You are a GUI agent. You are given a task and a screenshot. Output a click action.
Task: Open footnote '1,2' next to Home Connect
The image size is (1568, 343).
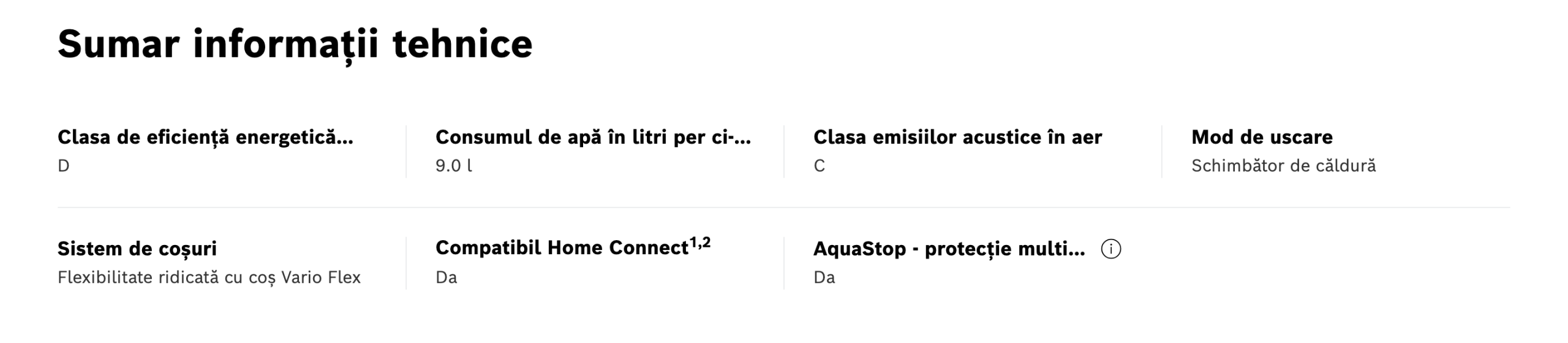click(x=700, y=243)
